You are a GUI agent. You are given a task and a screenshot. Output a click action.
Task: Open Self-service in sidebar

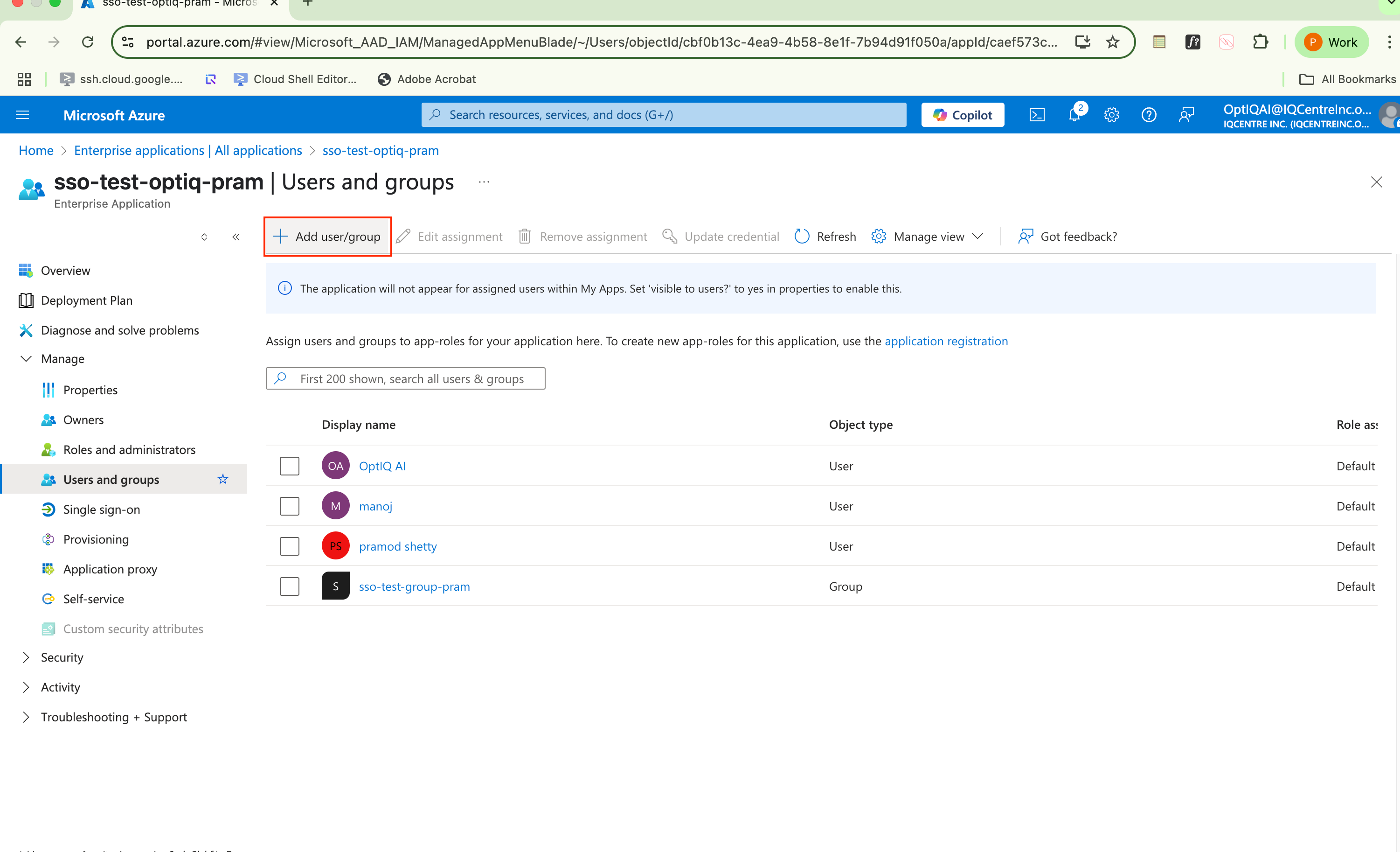pyautogui.click(x=93, y=599)
